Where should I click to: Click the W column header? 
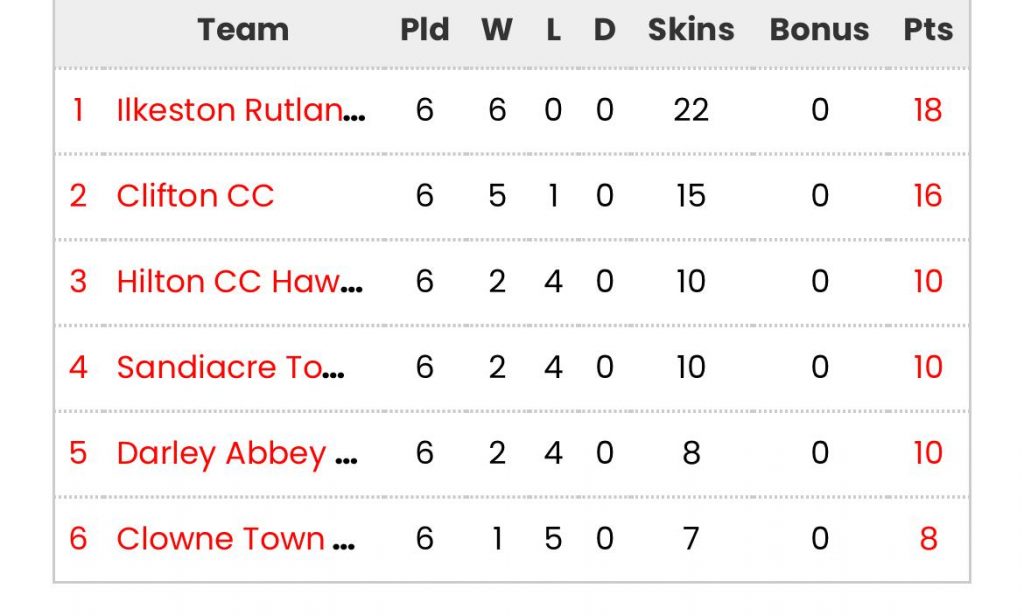point(497,29)
